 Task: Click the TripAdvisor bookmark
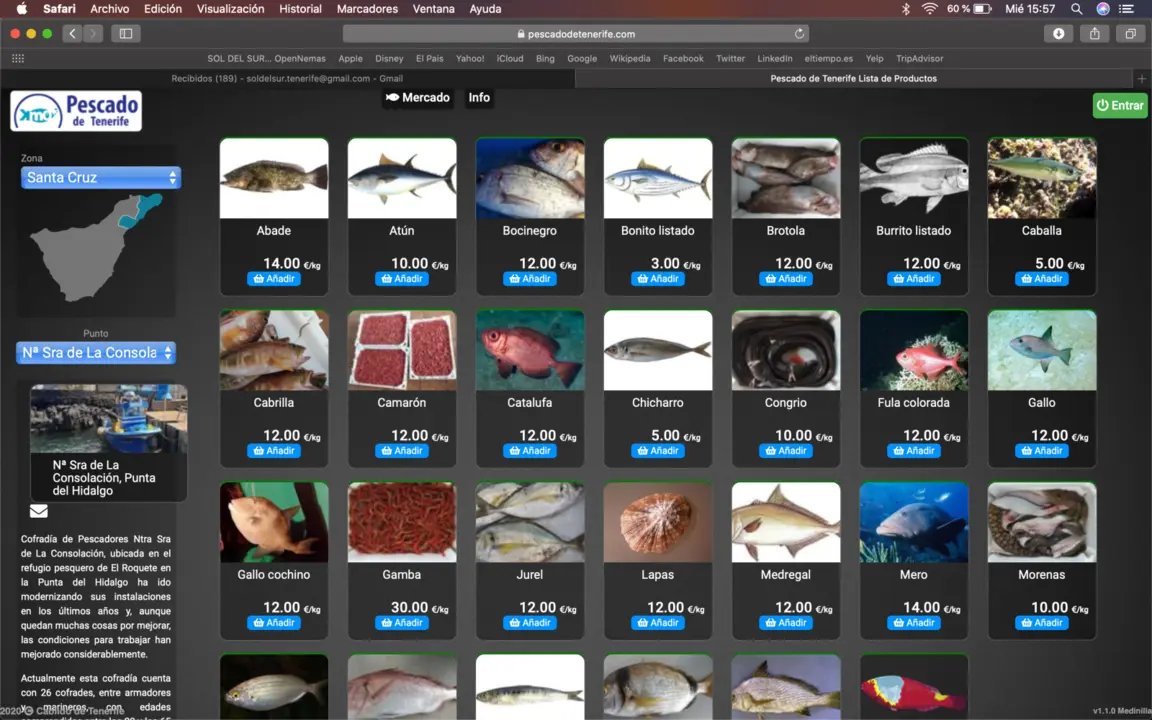pos(919,59)
